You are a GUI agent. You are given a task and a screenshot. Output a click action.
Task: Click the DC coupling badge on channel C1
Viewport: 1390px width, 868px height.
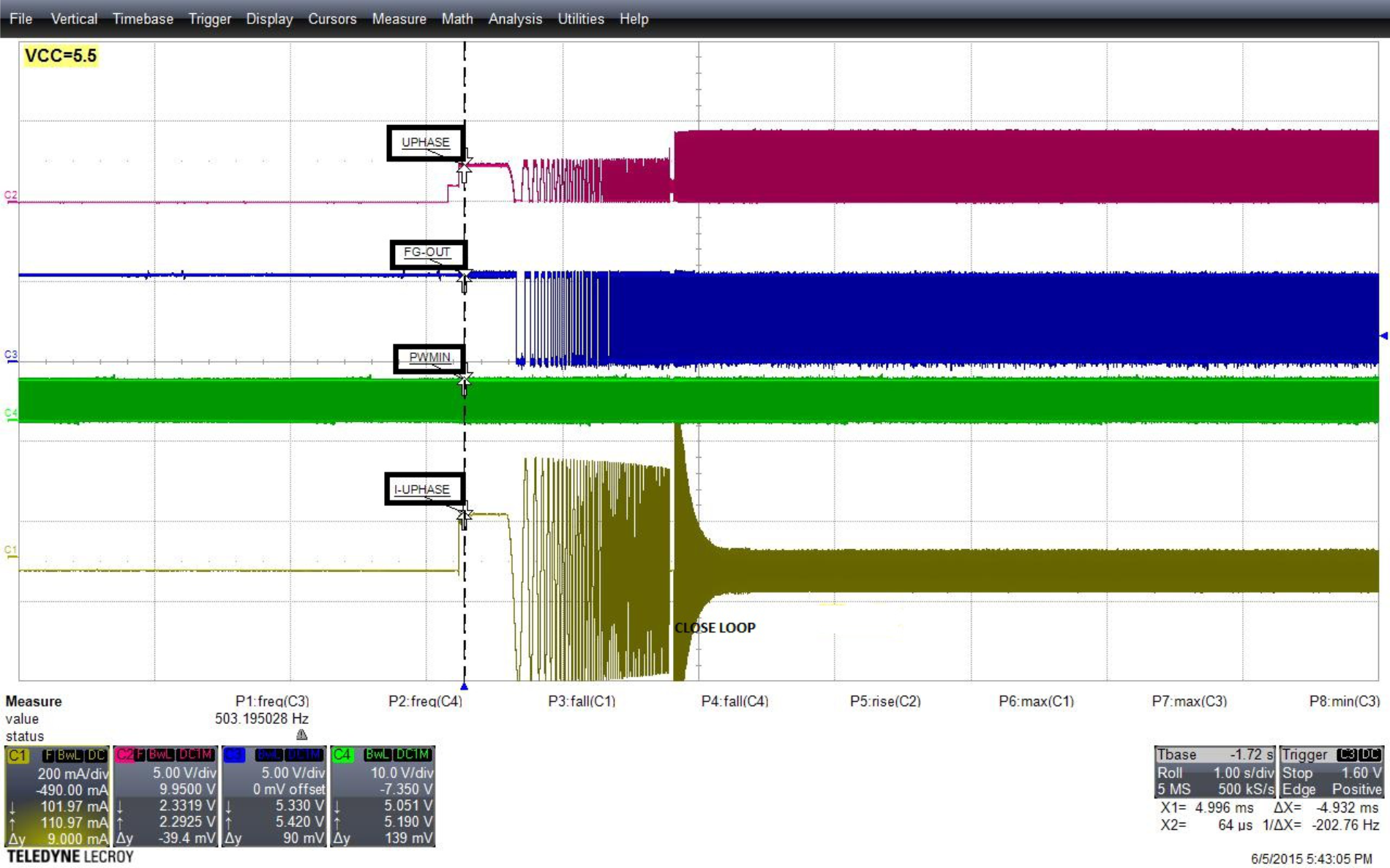tap(97, 755)
